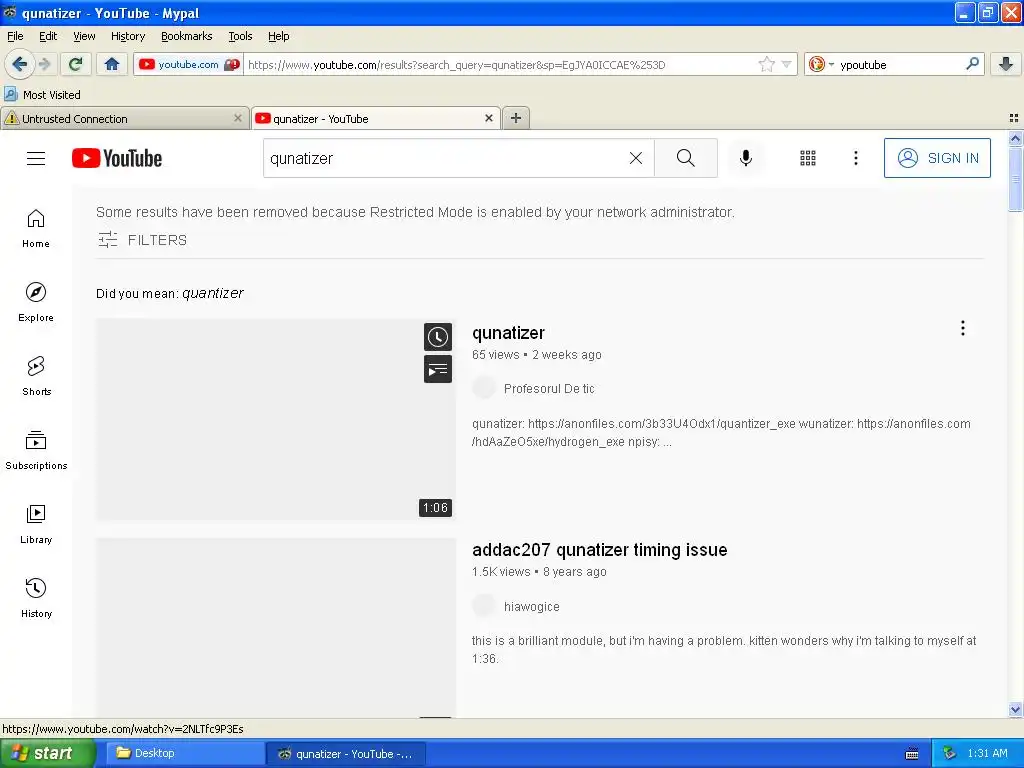This screenshot has height=768, width=1024.
Task: Click the taskbar clock showing 1:31 AM
Action: click(x=987, y=753)
